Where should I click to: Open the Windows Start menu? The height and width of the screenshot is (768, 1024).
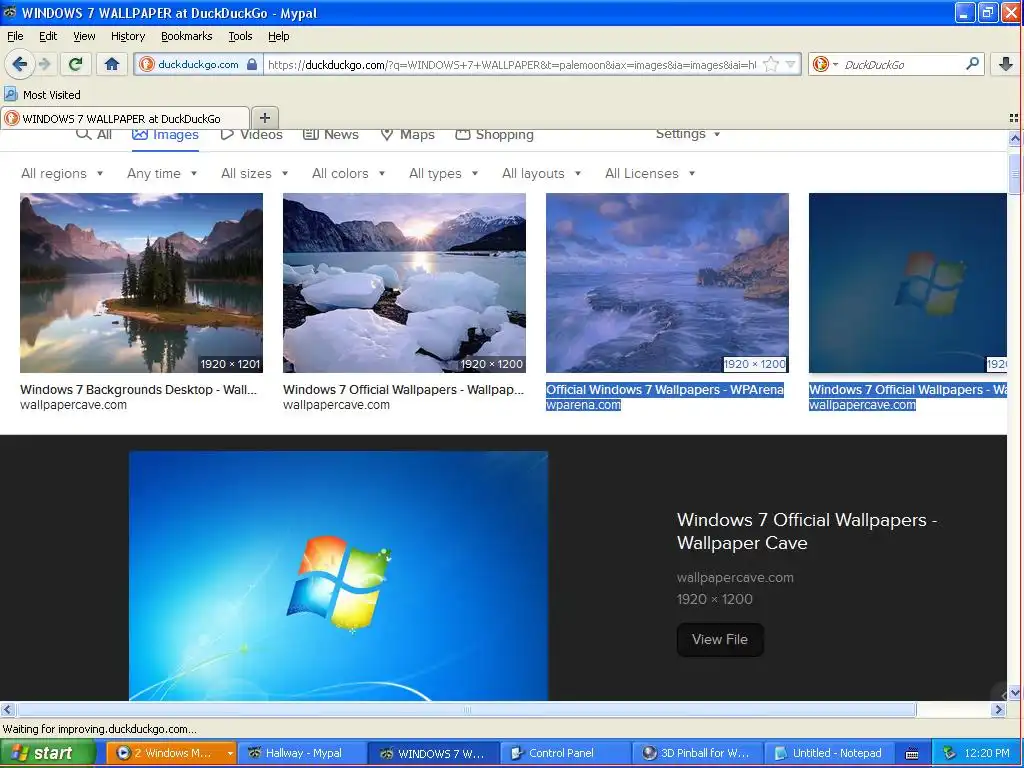[48, 753]
